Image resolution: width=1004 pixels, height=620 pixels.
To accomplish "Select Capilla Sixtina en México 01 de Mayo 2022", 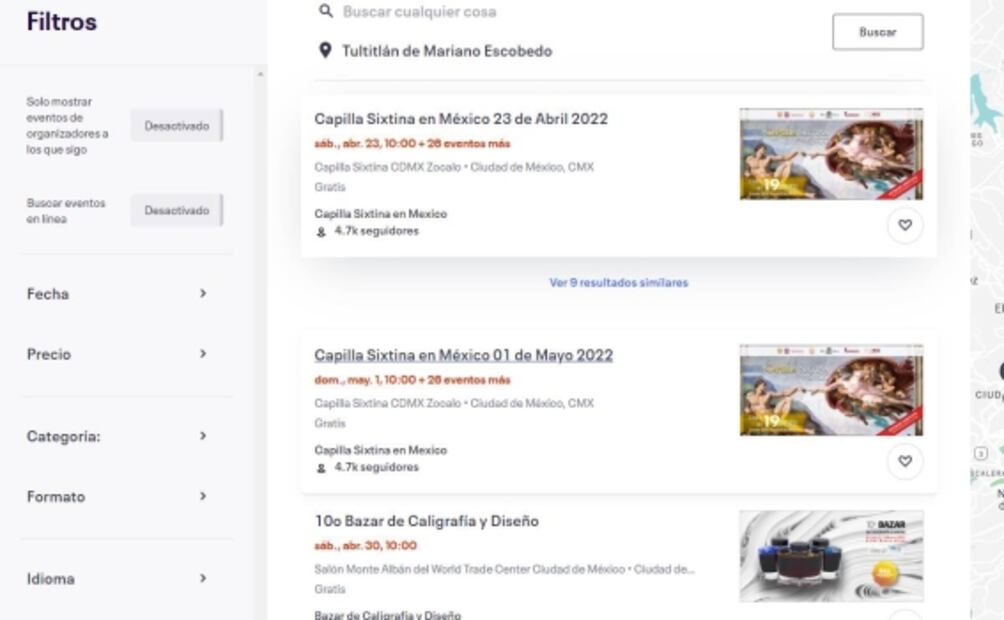I will (463, 355).
